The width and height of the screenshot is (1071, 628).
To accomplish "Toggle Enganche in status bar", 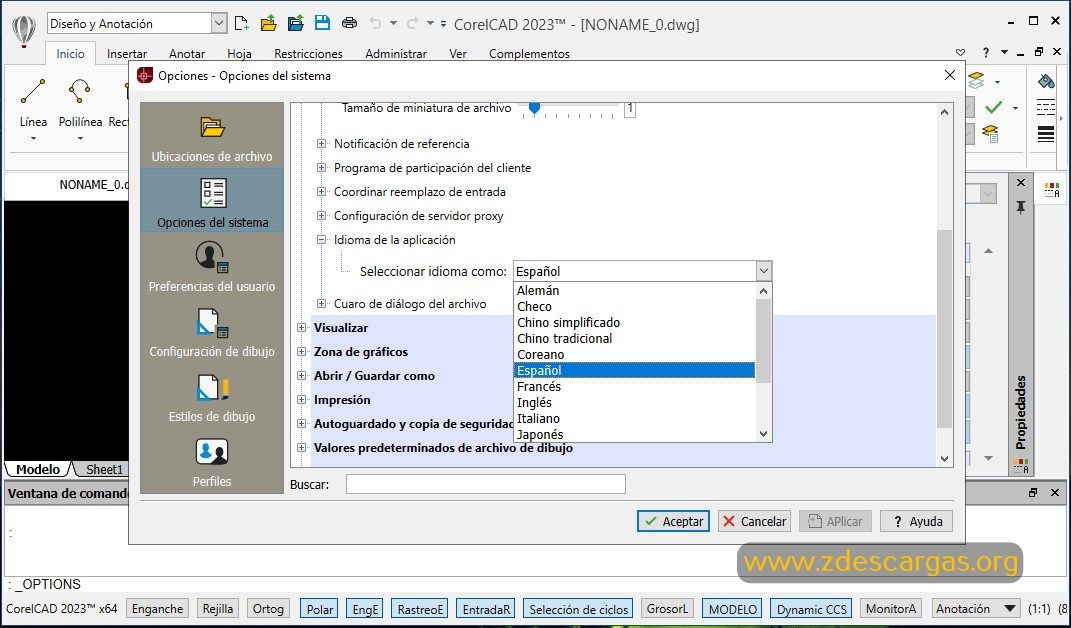I will (157, 609).
